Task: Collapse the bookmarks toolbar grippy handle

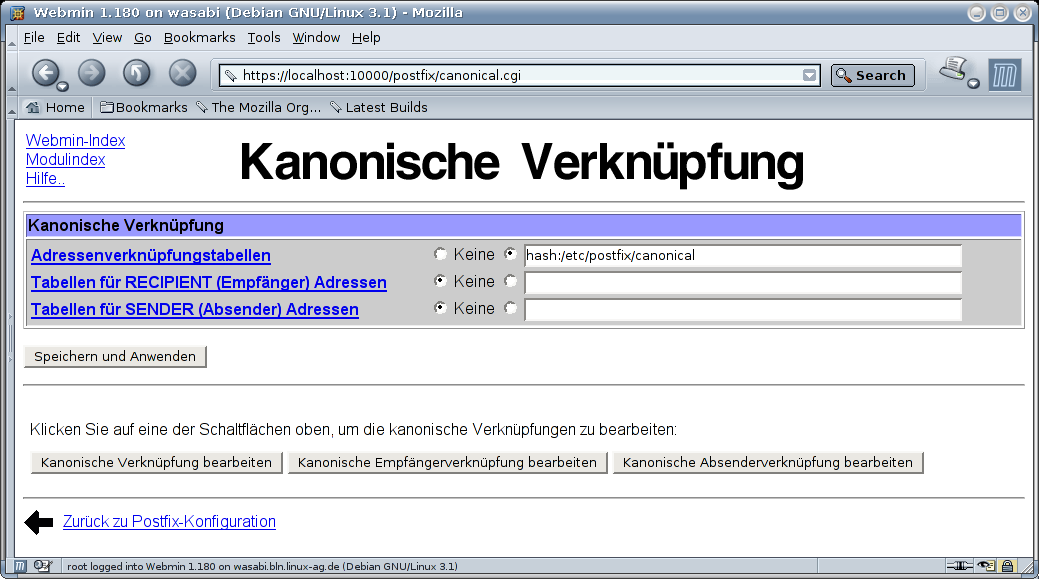Action: (11, 107)
